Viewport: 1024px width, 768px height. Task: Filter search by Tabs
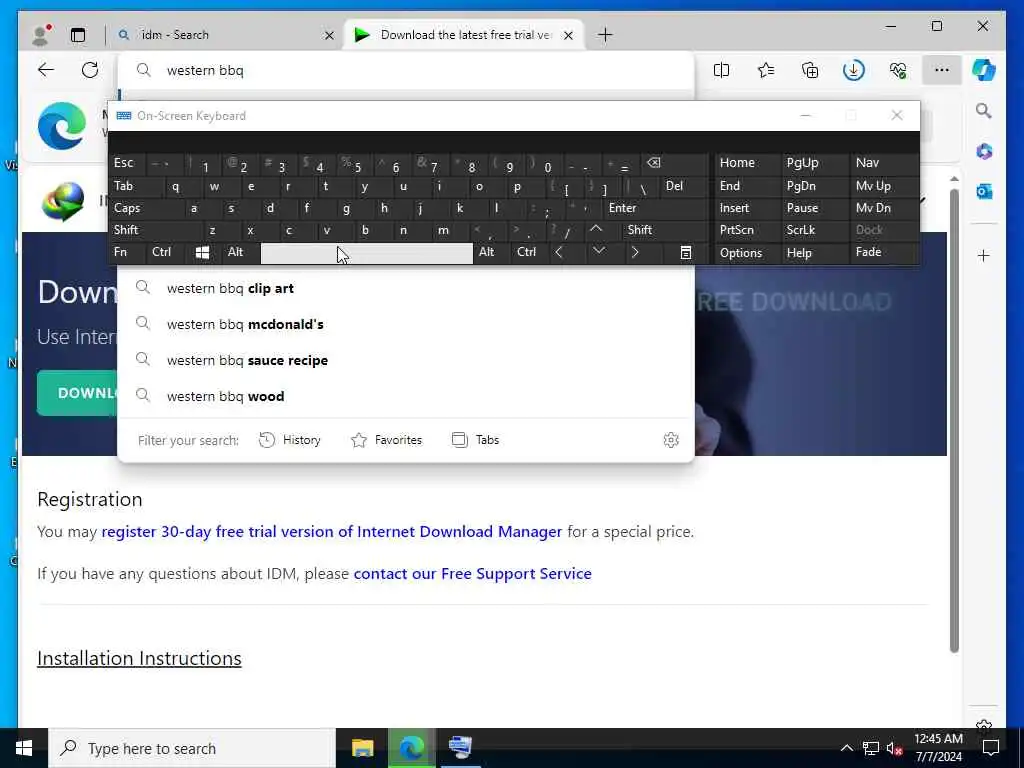tap(475, 440)
